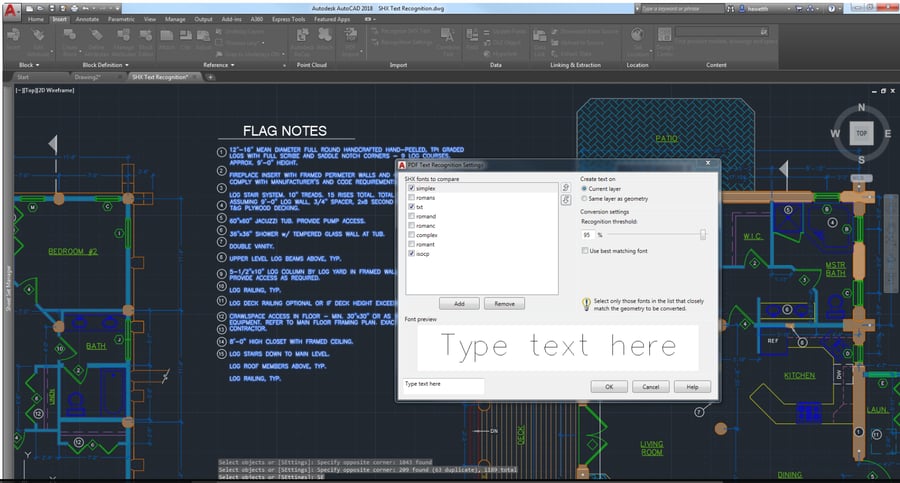
Task: Click the Create Block icon on the ribbon
Action: click(70, 34)
